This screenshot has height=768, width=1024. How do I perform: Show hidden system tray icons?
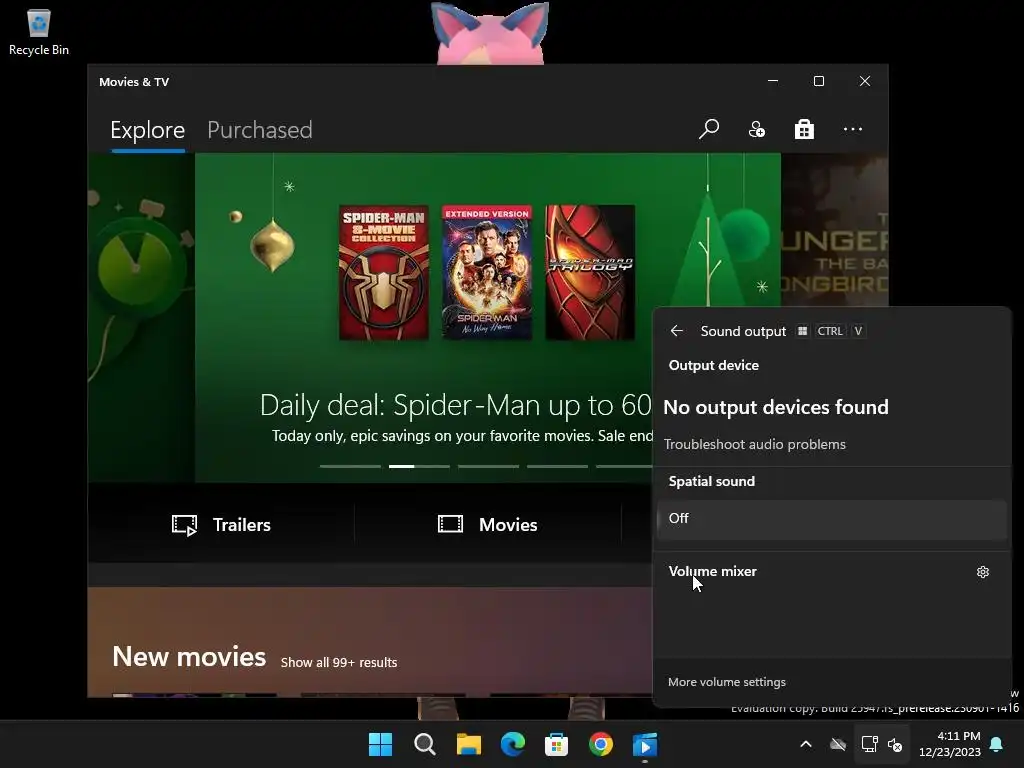[806, 744]
